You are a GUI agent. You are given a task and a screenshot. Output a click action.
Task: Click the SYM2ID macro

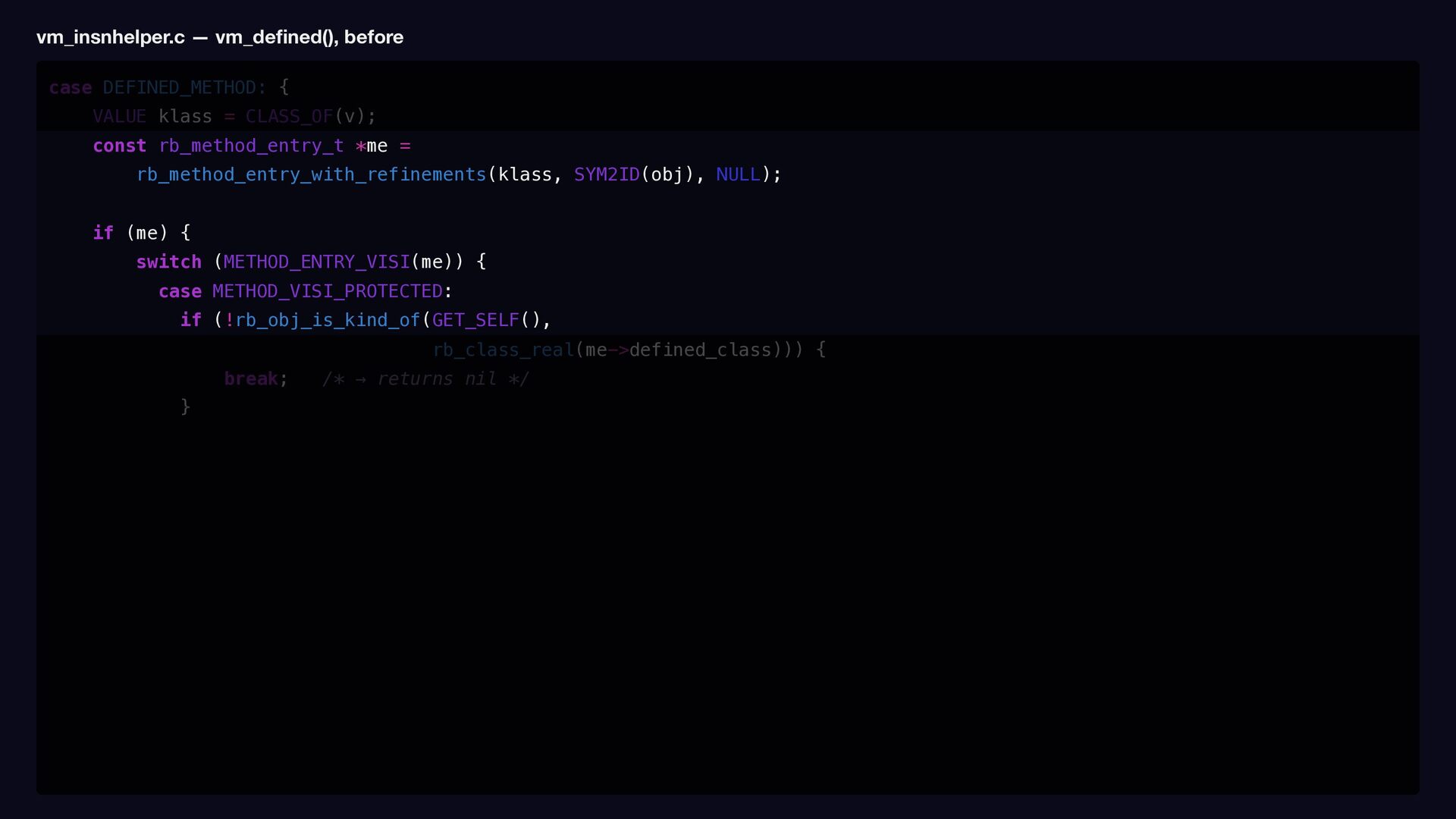click(607, 174)
